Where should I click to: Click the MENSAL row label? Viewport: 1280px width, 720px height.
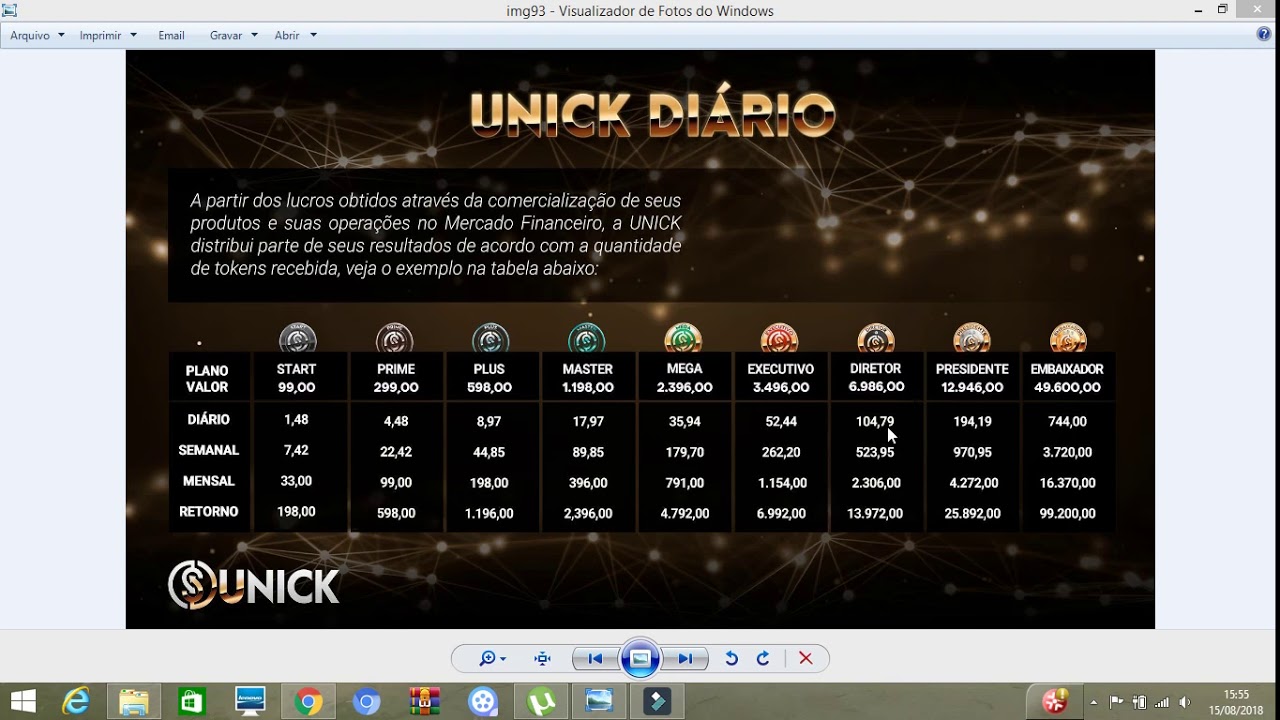pos(208,481)
